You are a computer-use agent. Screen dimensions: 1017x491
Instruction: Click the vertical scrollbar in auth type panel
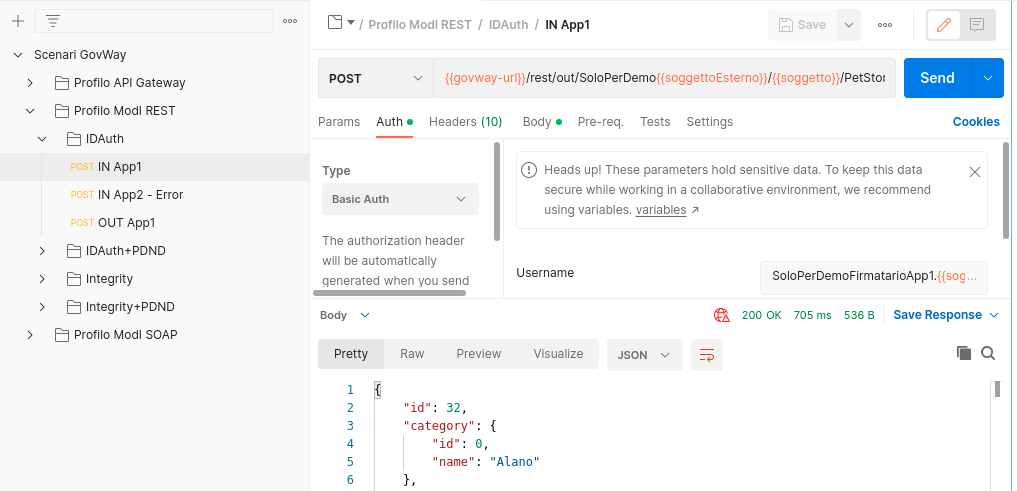click(497, 191)
